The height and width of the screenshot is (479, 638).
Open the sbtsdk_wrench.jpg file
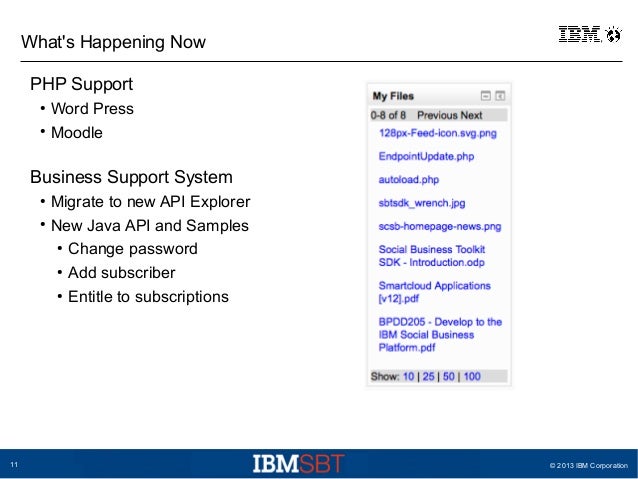pos(422,203)
